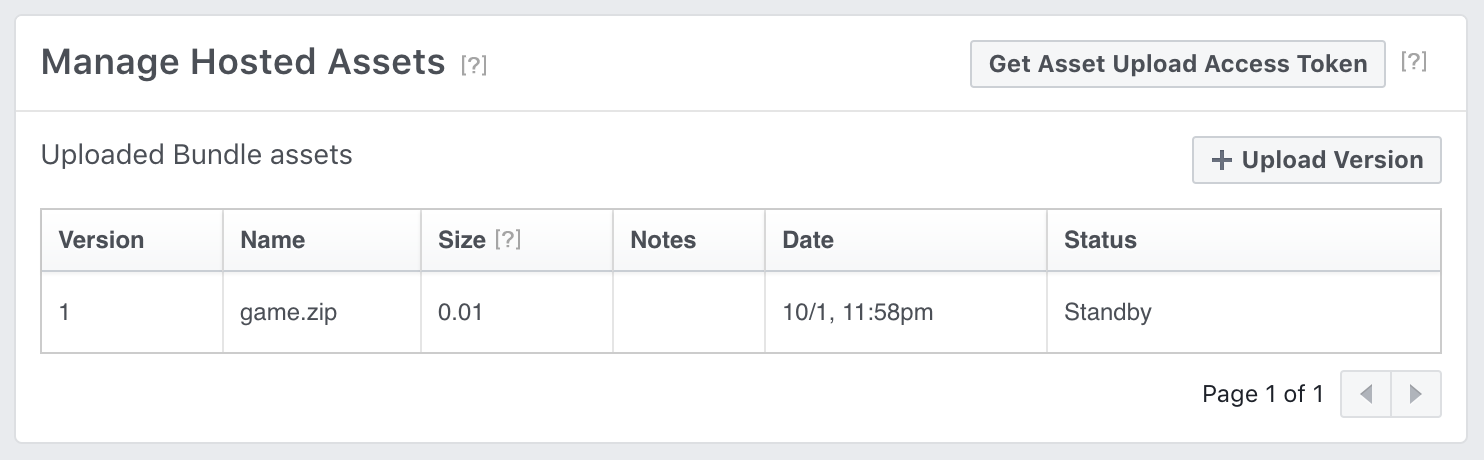Image resolution: width=1484 pixels, height=460 pixels.
Task: Click Upload Version button
Action: (x=1317, y=160)
